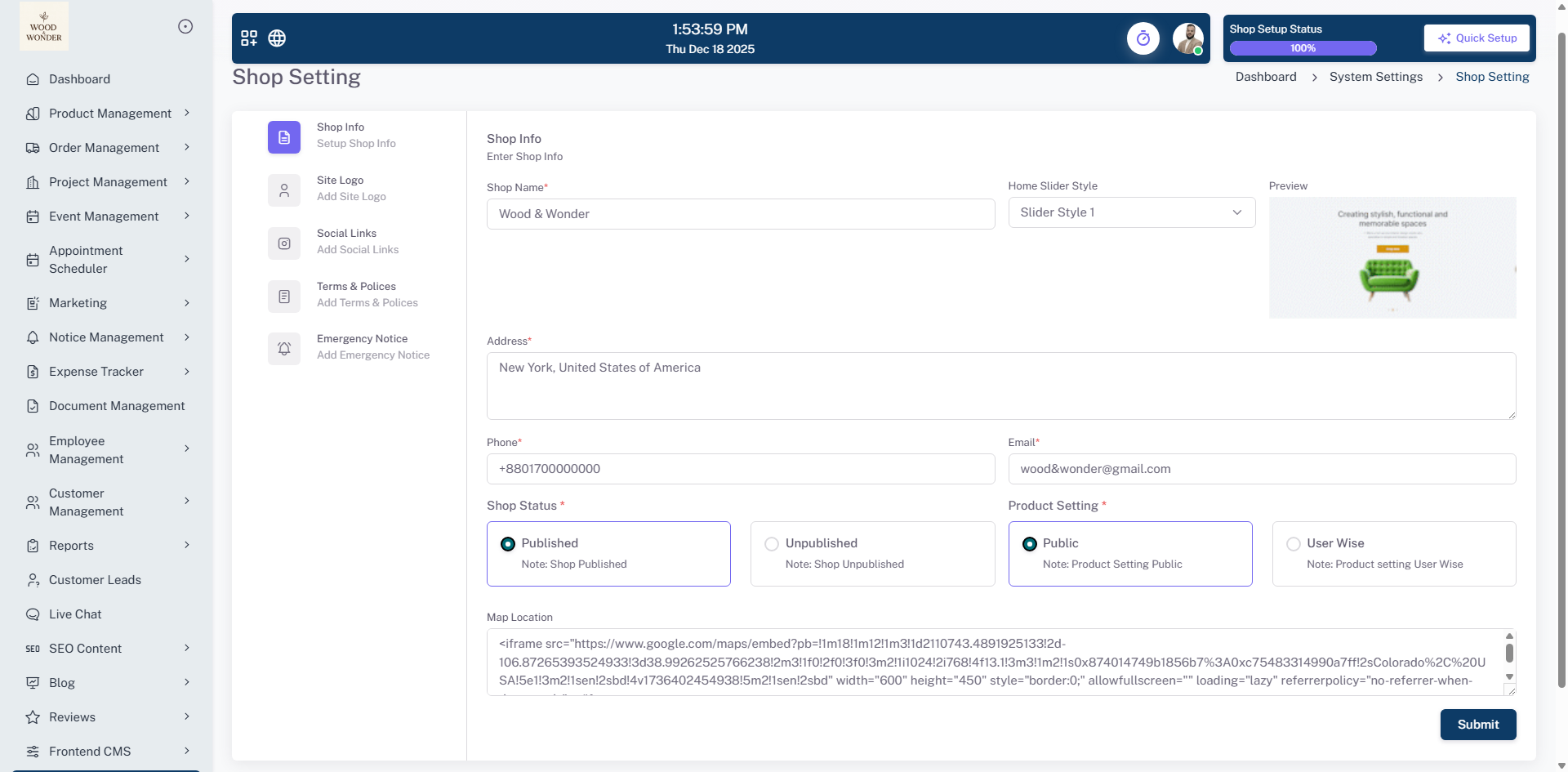
Task: Open the grid-plus apps icon in header
Action: coord(249,38)
